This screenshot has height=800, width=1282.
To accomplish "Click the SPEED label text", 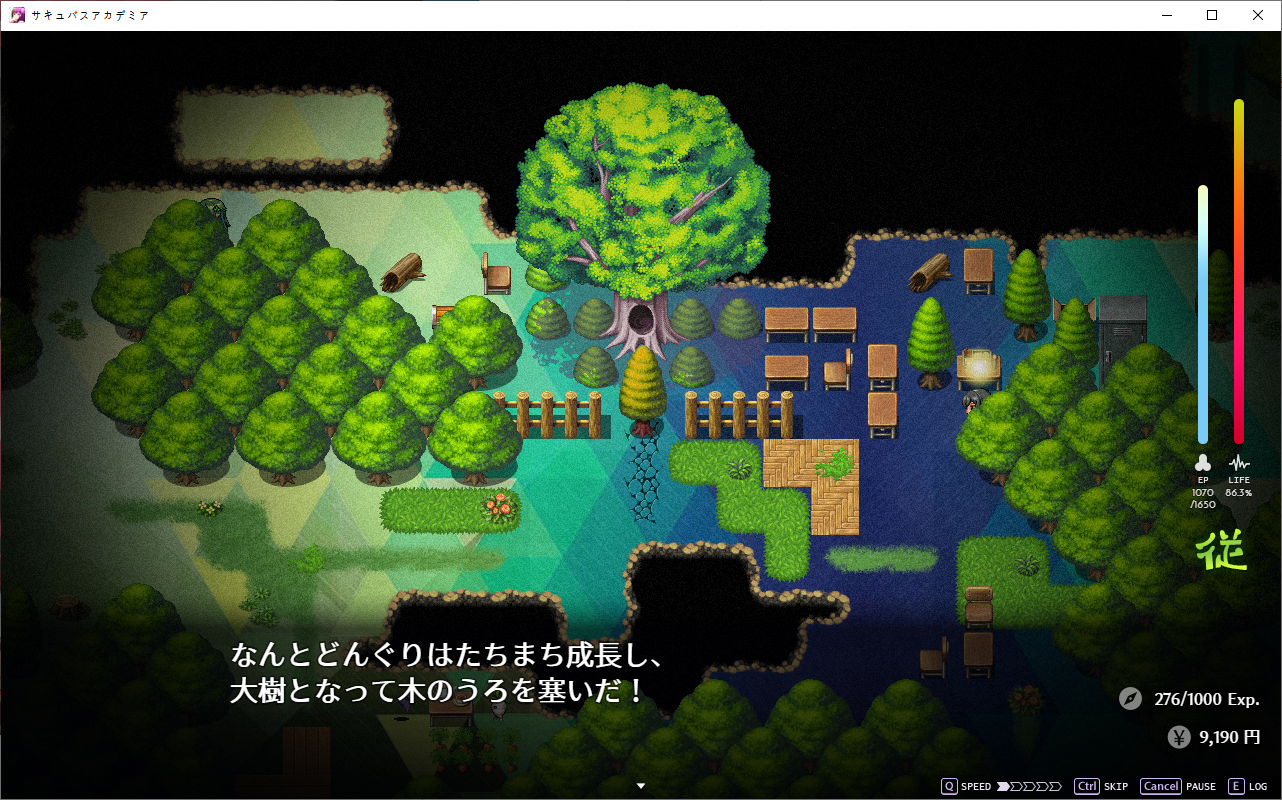I will [976, 787].
